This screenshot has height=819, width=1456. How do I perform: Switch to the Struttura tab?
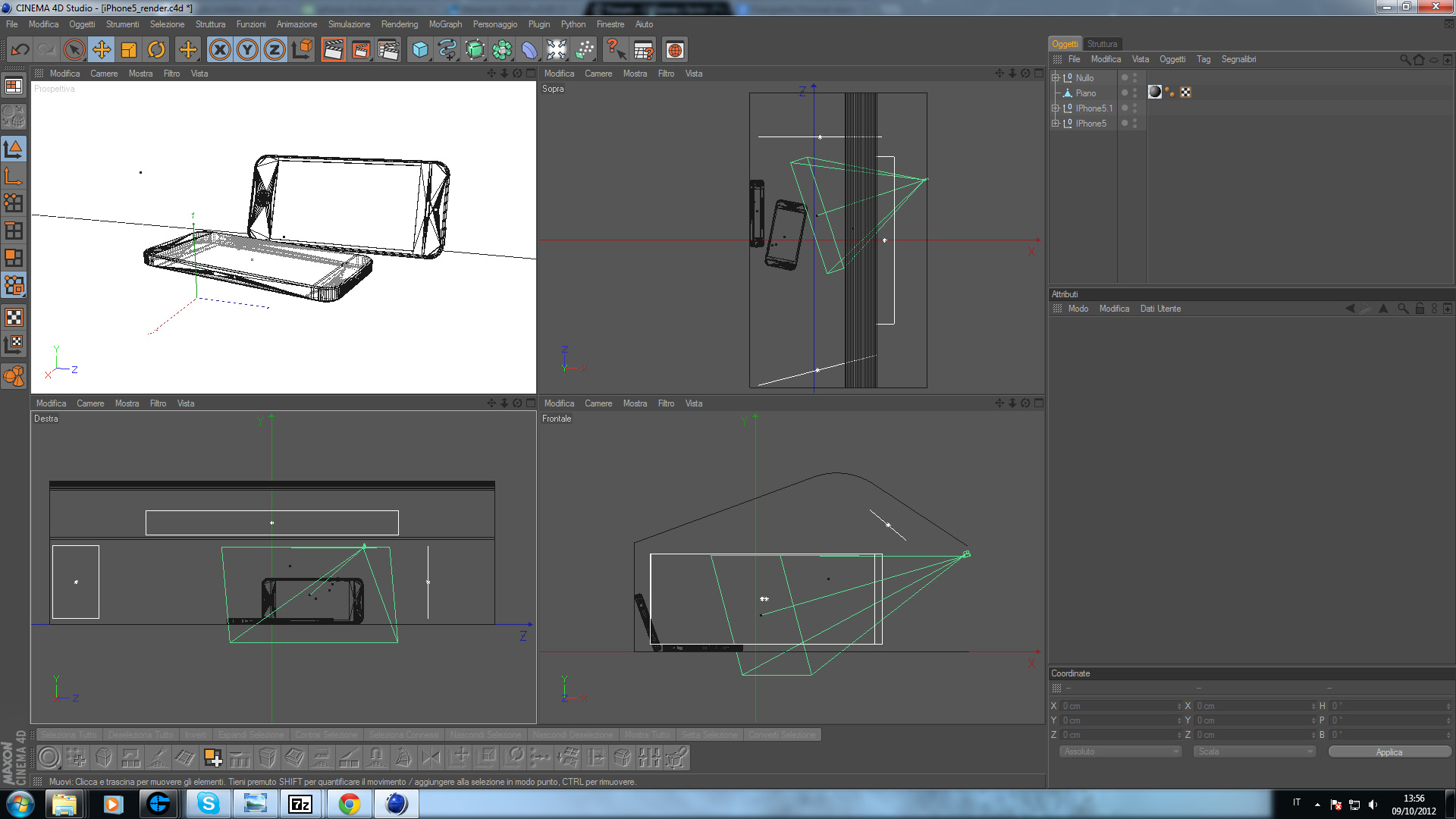[x=1102, y=44]
